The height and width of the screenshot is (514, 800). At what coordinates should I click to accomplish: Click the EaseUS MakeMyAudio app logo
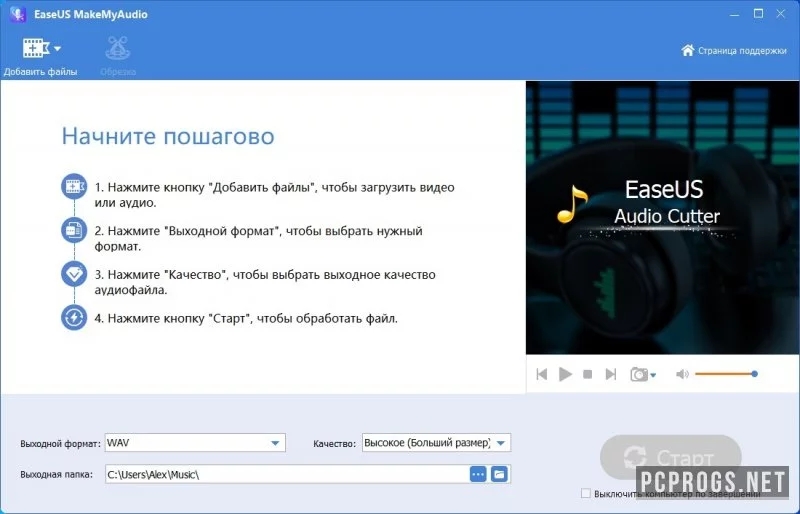[x=18, y=14]
